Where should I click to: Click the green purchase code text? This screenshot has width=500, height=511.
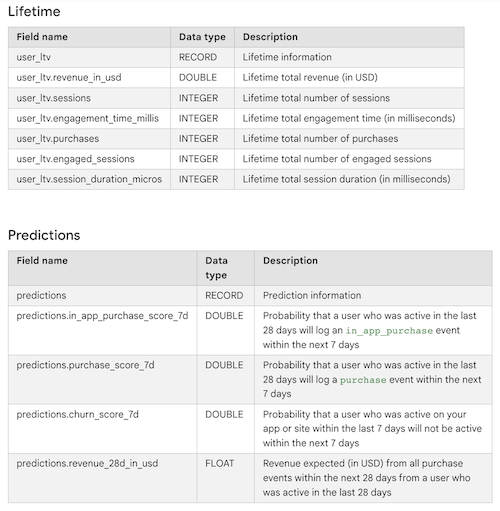[363, 380]
